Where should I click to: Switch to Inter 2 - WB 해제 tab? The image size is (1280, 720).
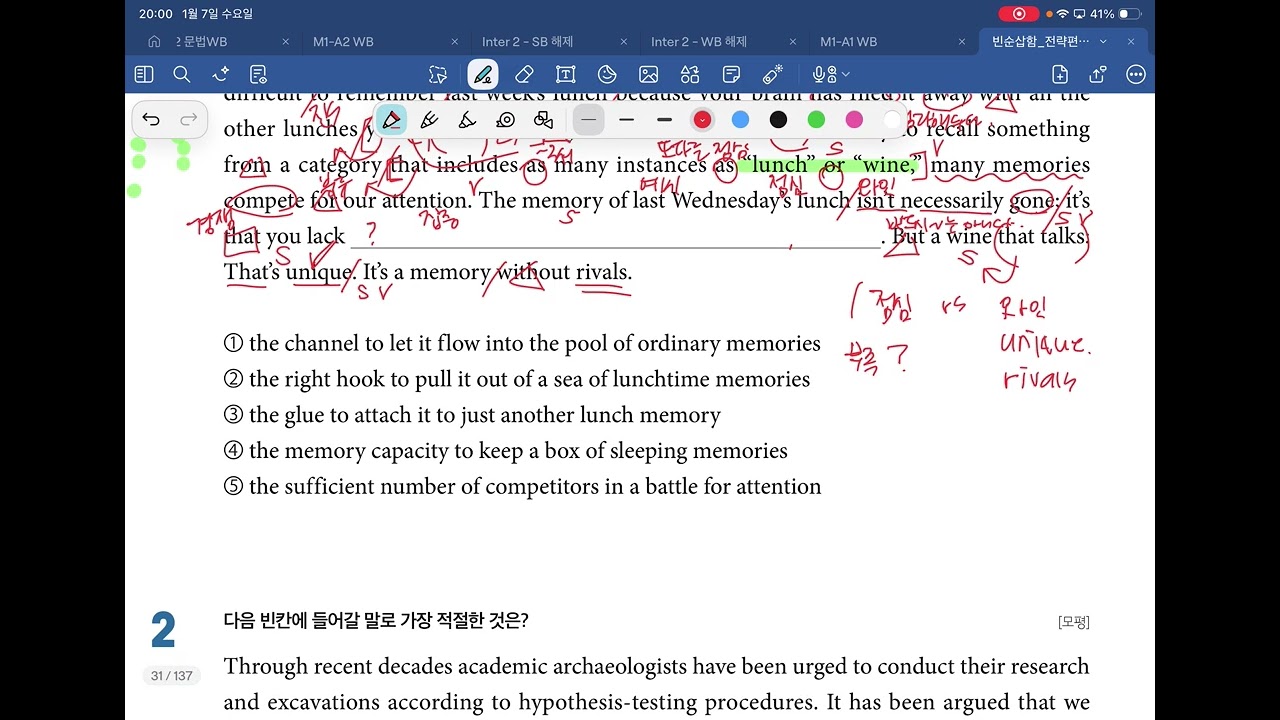[x=699, y=42]
